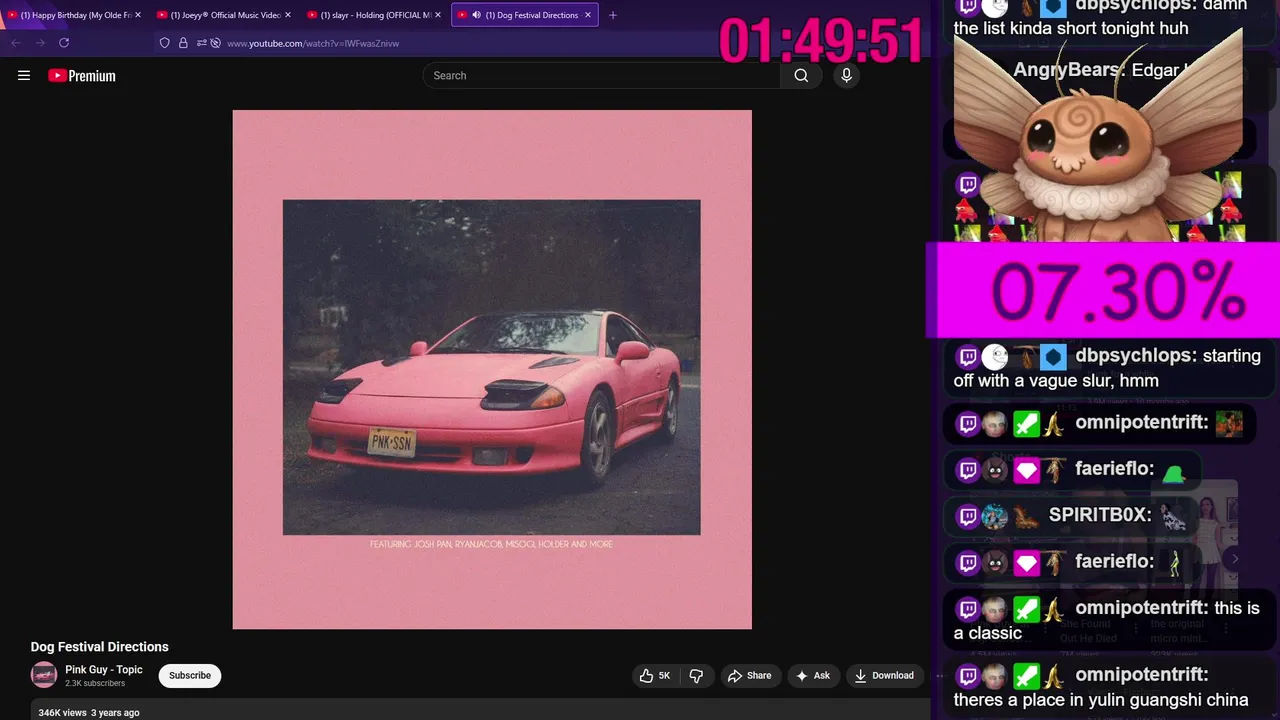Dislike the video with thumbs down
The image size is (1280, 720).
pos(696,676)
